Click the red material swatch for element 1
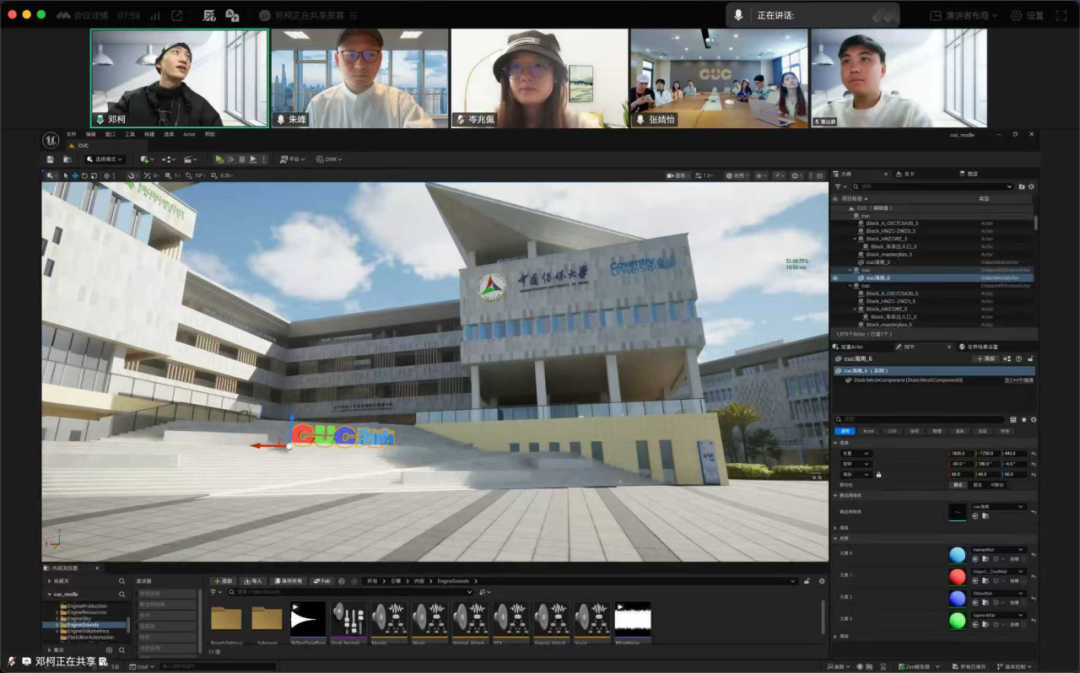Screen dimensions: 1080x673 coord(957,577)
